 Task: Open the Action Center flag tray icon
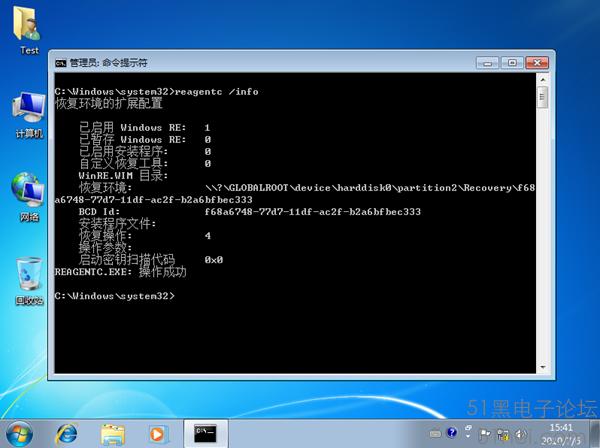485,434
